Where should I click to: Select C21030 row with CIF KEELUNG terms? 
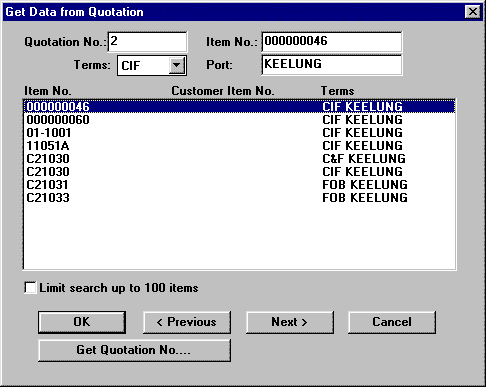click(239, 172)
